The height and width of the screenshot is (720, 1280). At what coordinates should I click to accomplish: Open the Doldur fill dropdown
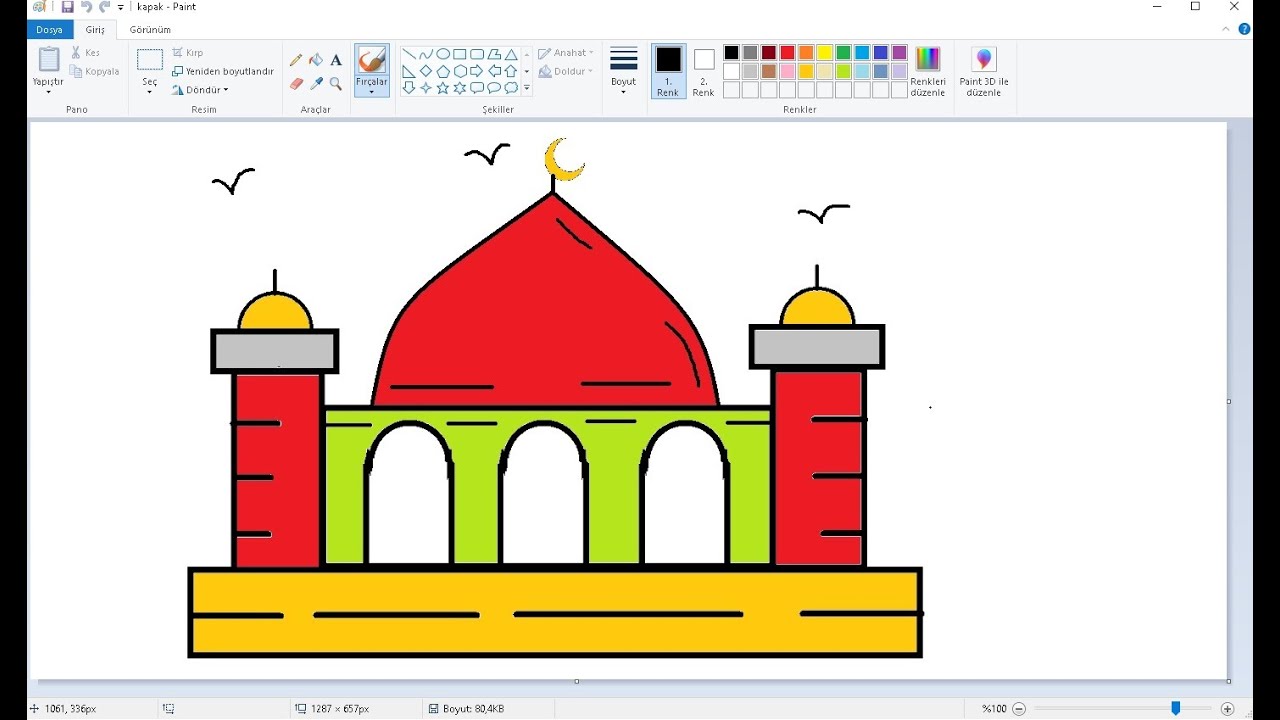click(566, 71)
